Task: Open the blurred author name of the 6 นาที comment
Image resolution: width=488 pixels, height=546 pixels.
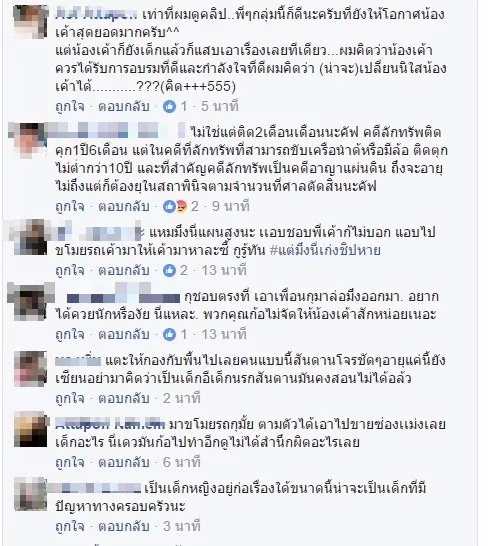Action: coord(110,424)
